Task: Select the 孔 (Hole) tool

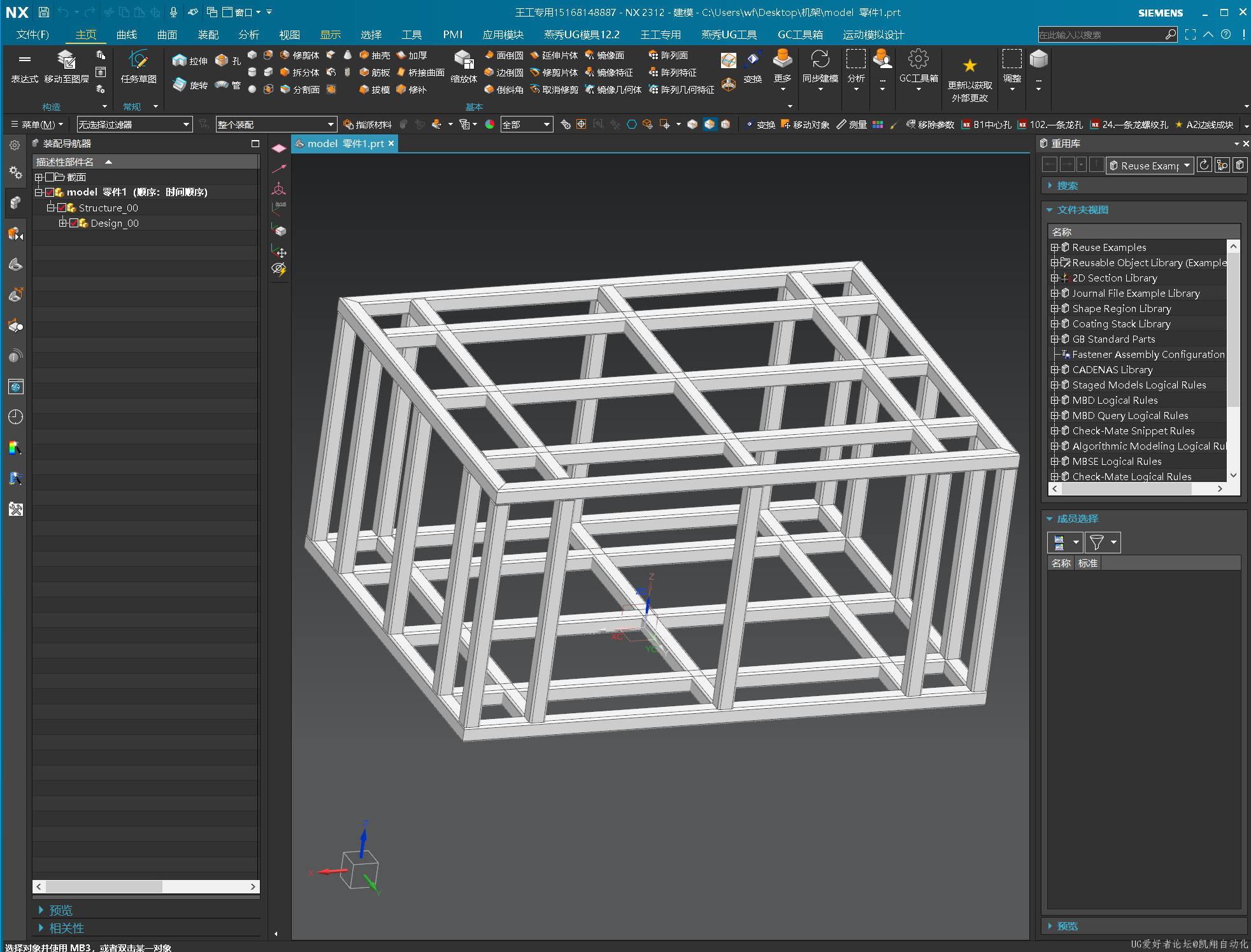Action: pos(228,60)
